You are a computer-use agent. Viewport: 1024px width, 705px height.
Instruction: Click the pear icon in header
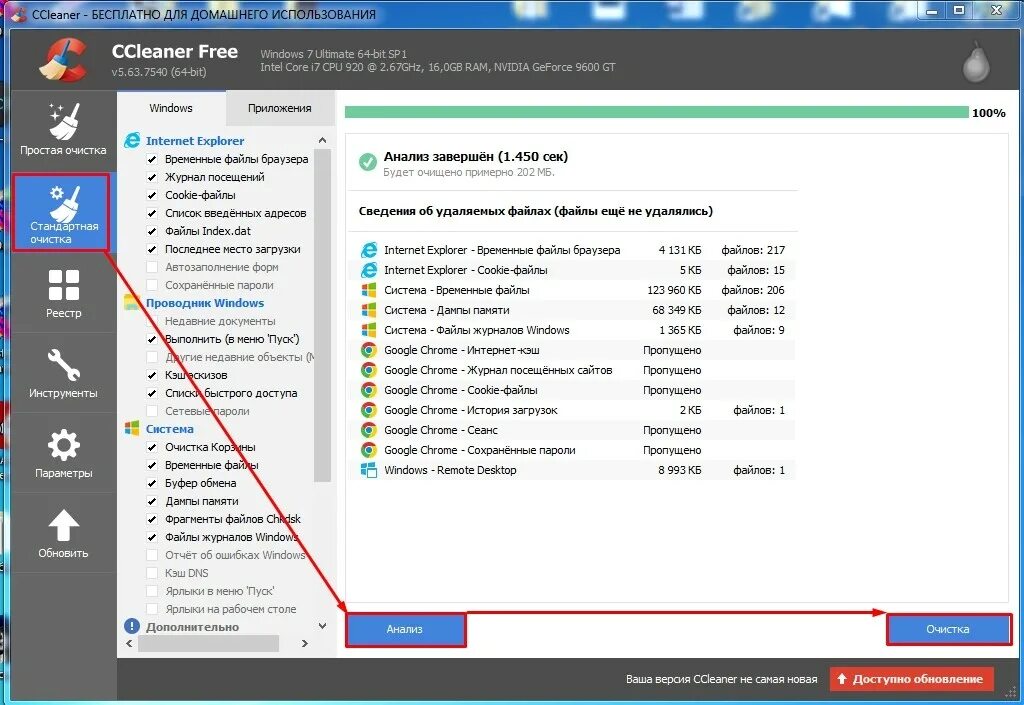(976, 62)
